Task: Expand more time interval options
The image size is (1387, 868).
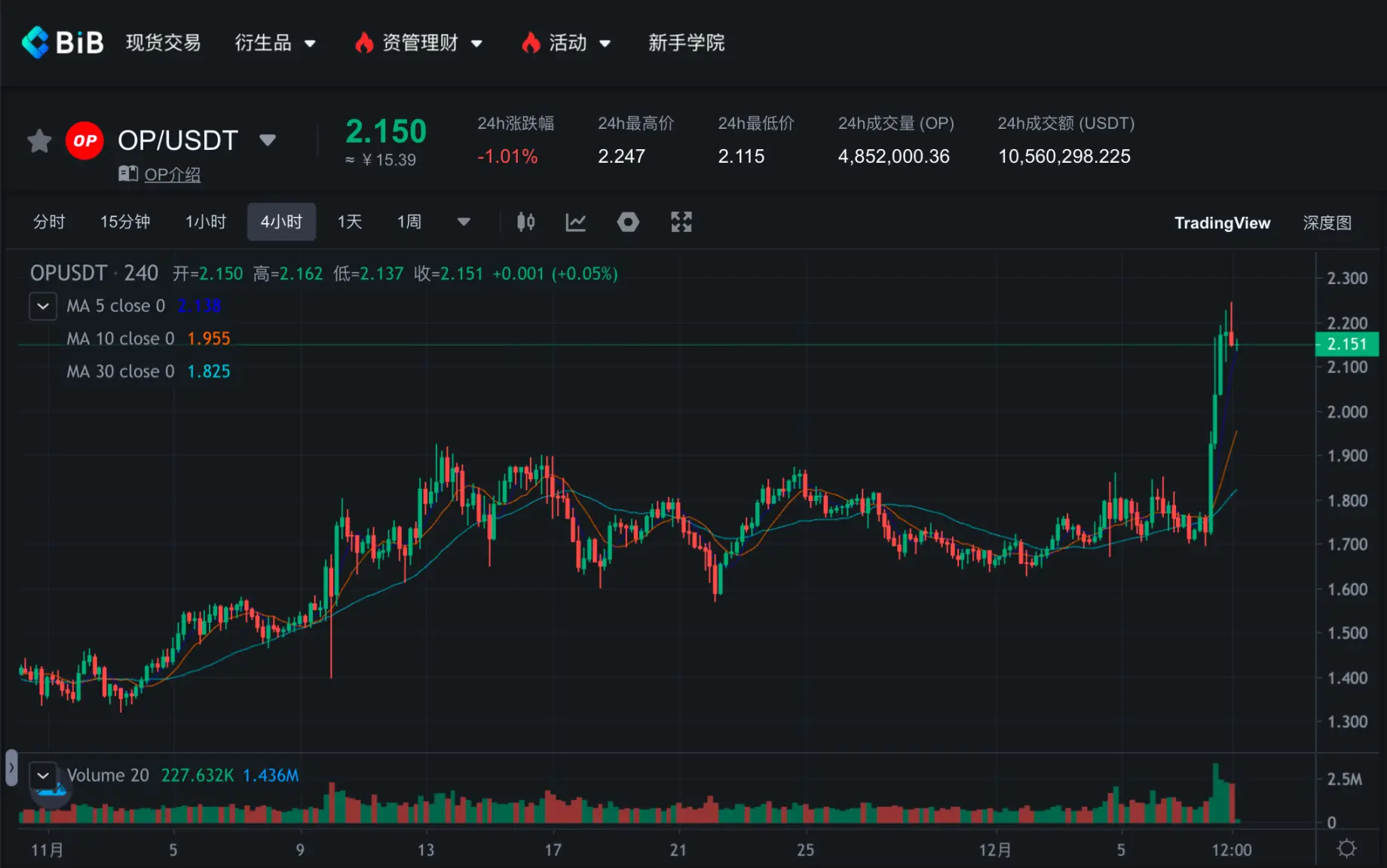Action: pos(464,222)
